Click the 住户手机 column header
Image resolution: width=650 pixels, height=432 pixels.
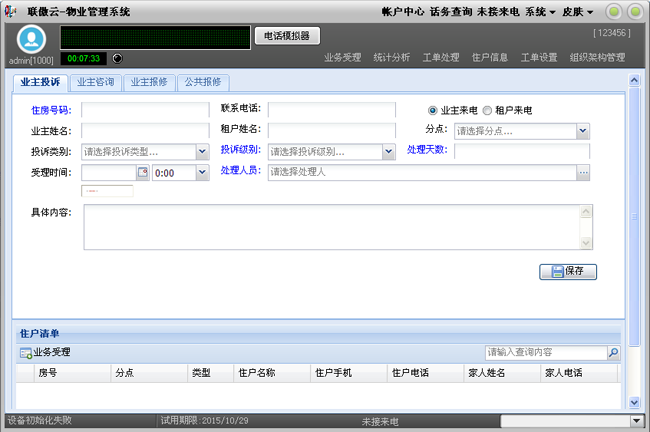click(348, 373)
